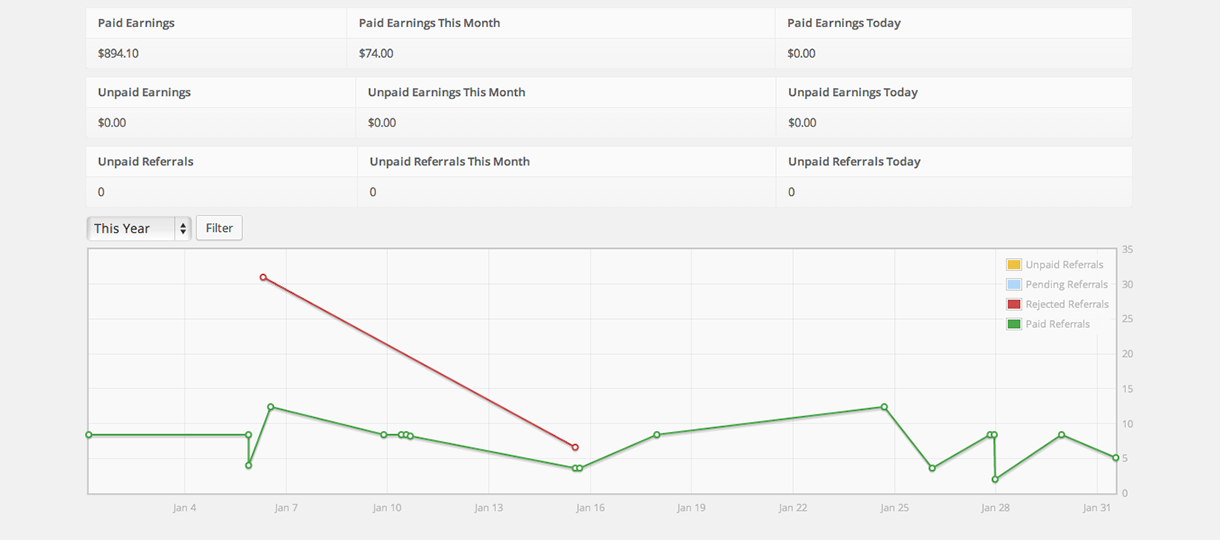
Task: Click the last green point past Jan 31
Action: (1116, 458)
